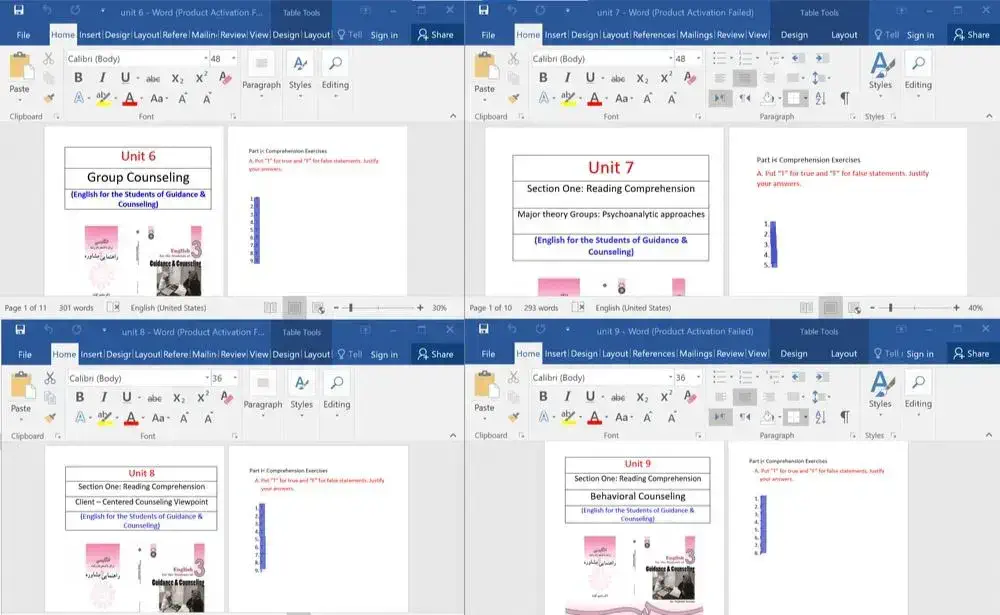Click Bold in the unit 6 window
This screenshot has height=615, width=1000.
(77, 78)
